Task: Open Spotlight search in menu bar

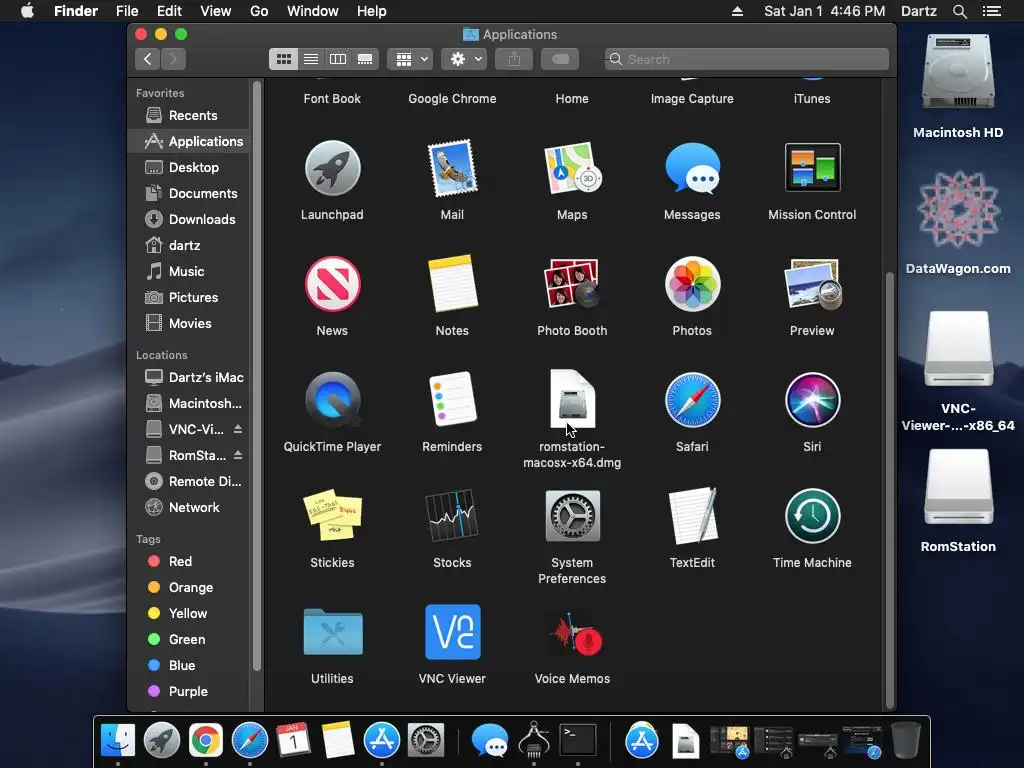Action: pos(959,11)
